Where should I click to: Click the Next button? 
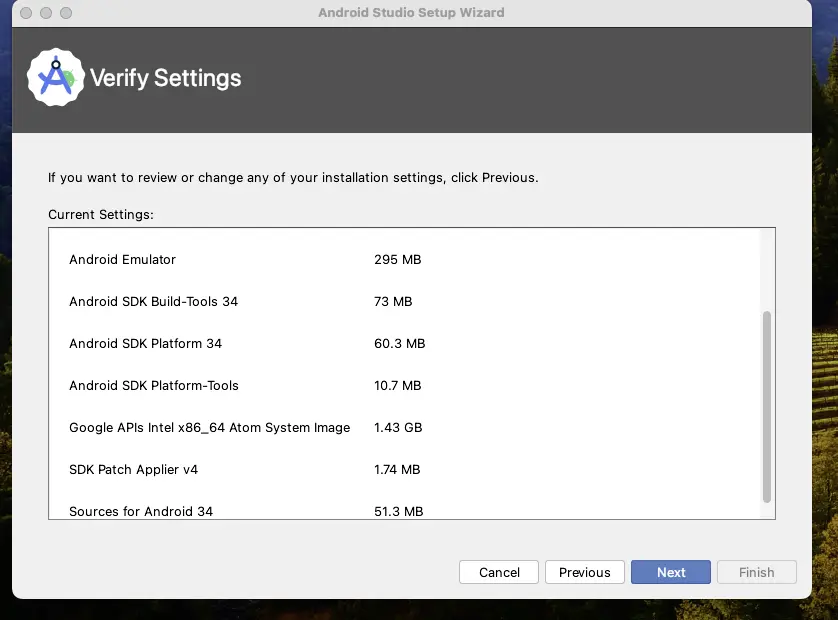(671, 572)
